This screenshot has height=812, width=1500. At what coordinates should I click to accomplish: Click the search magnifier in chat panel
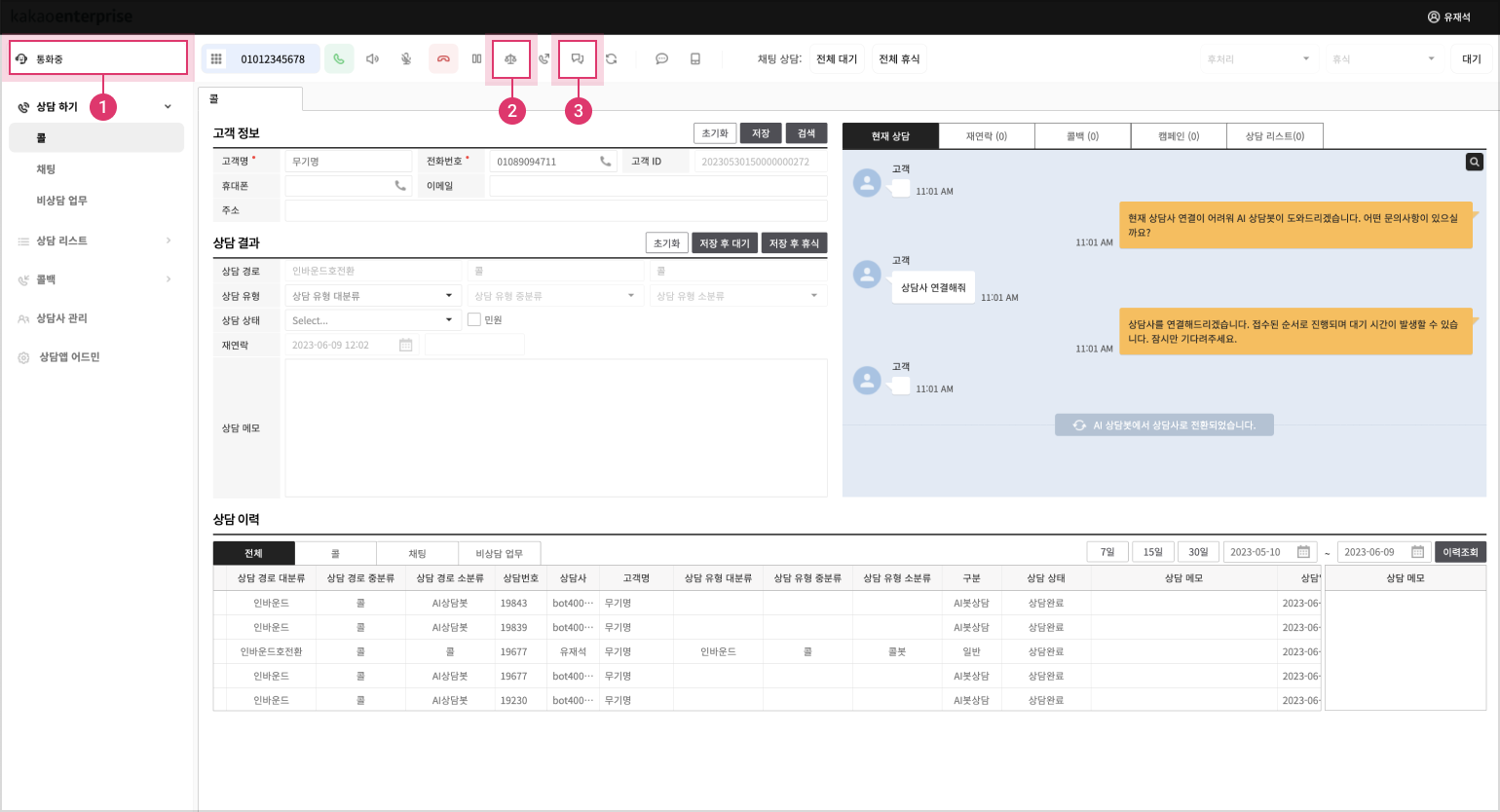1475,163
